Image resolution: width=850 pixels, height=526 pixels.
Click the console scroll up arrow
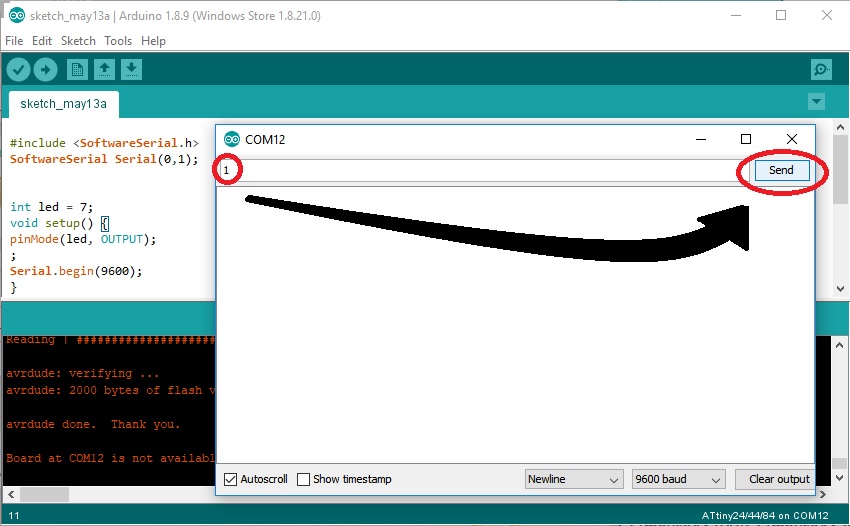point(839,345)
